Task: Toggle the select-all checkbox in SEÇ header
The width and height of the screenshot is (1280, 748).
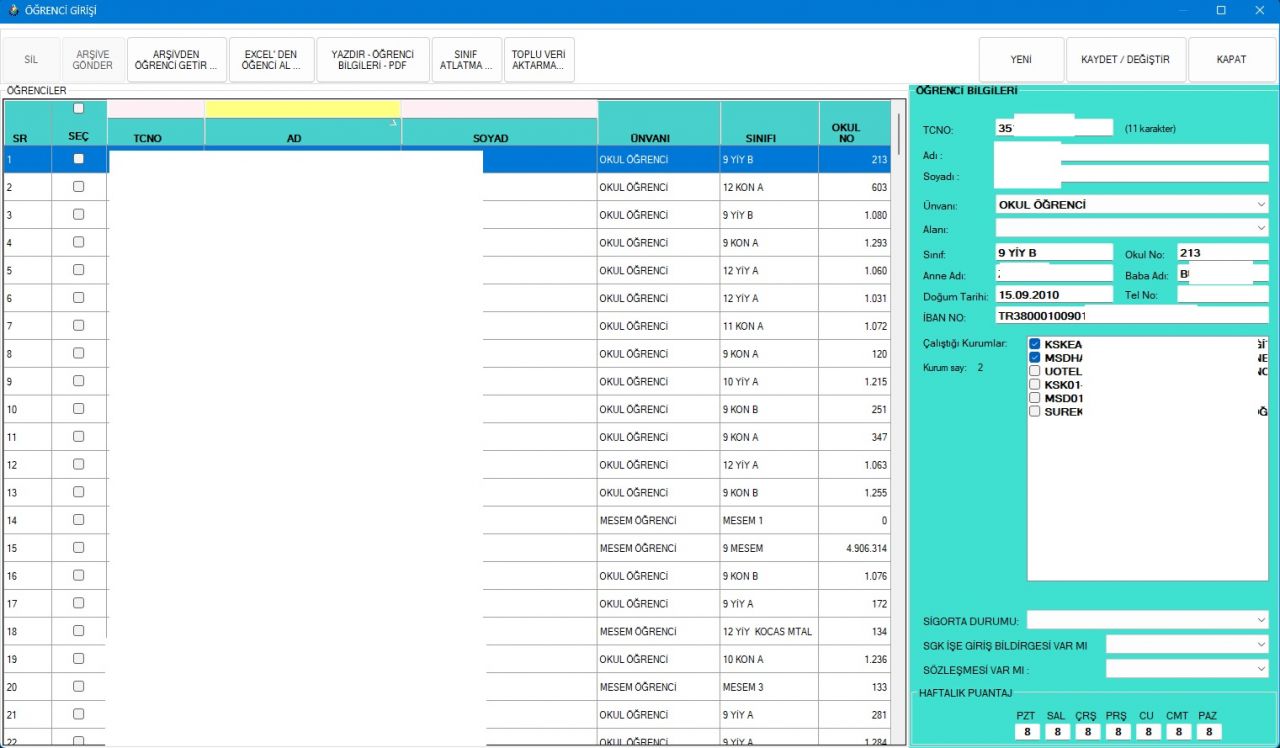Action: [79, 108]
